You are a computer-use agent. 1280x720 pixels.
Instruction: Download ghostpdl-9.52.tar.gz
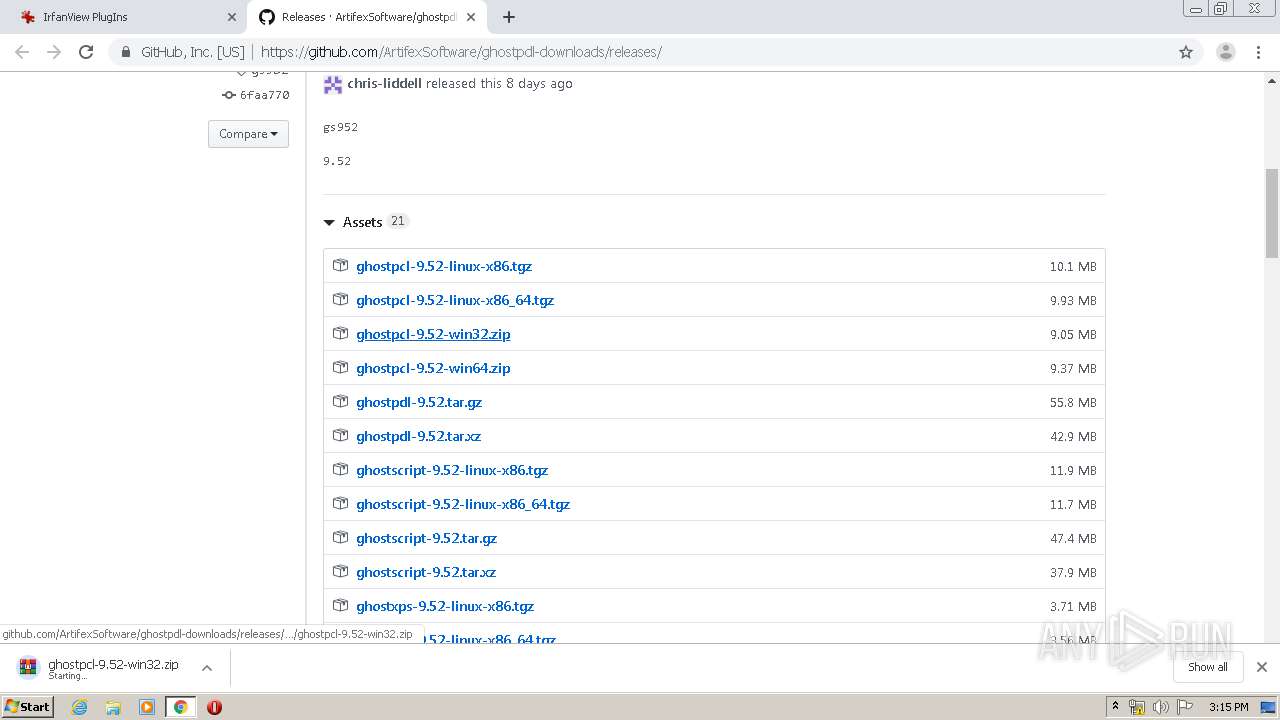pyautogui.click(x=419, y=402)
